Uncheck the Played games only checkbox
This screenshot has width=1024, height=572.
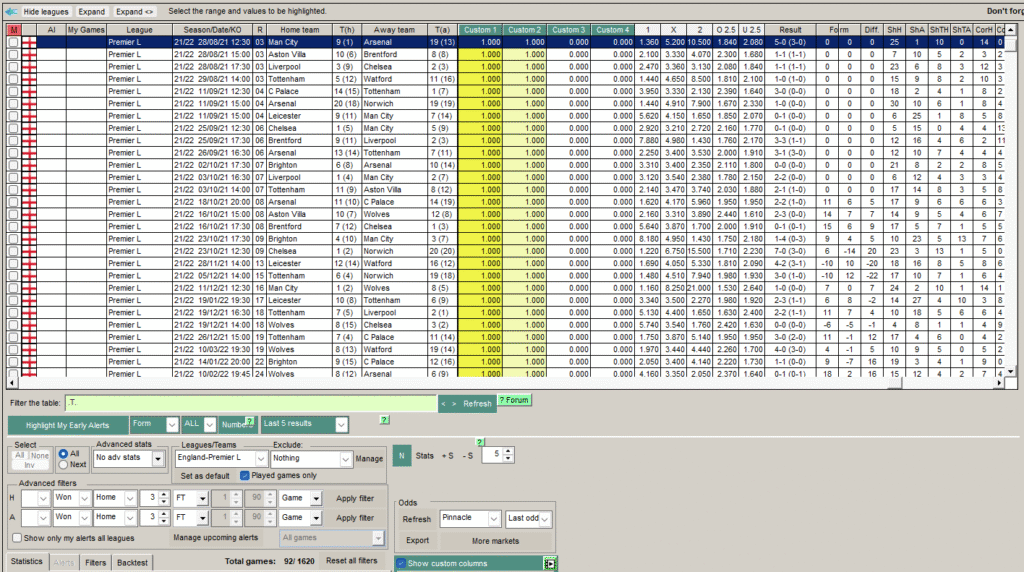pos(245,475)
